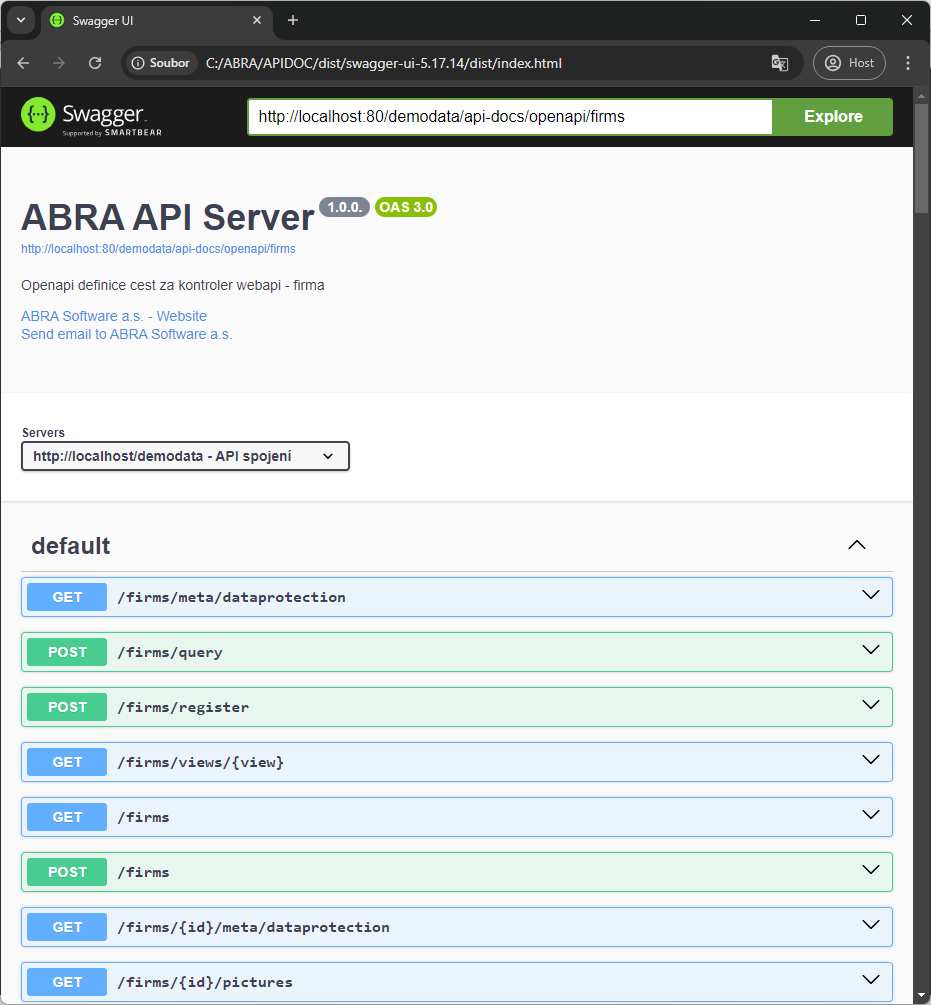Open the translate page icon in address bar
The height and width of the screenshot is (1005, 931).
pos(779,63)
